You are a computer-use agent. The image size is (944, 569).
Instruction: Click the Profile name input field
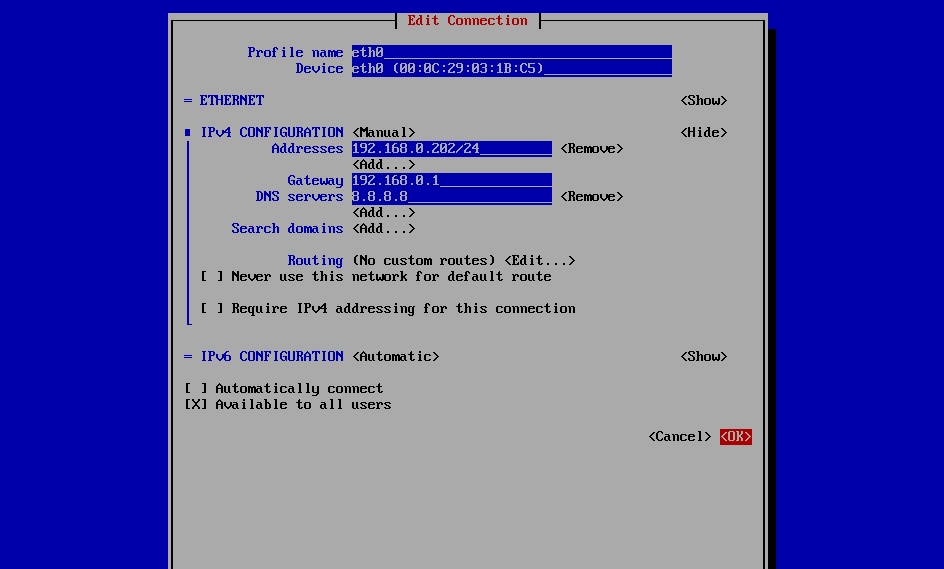pos(512,52)
